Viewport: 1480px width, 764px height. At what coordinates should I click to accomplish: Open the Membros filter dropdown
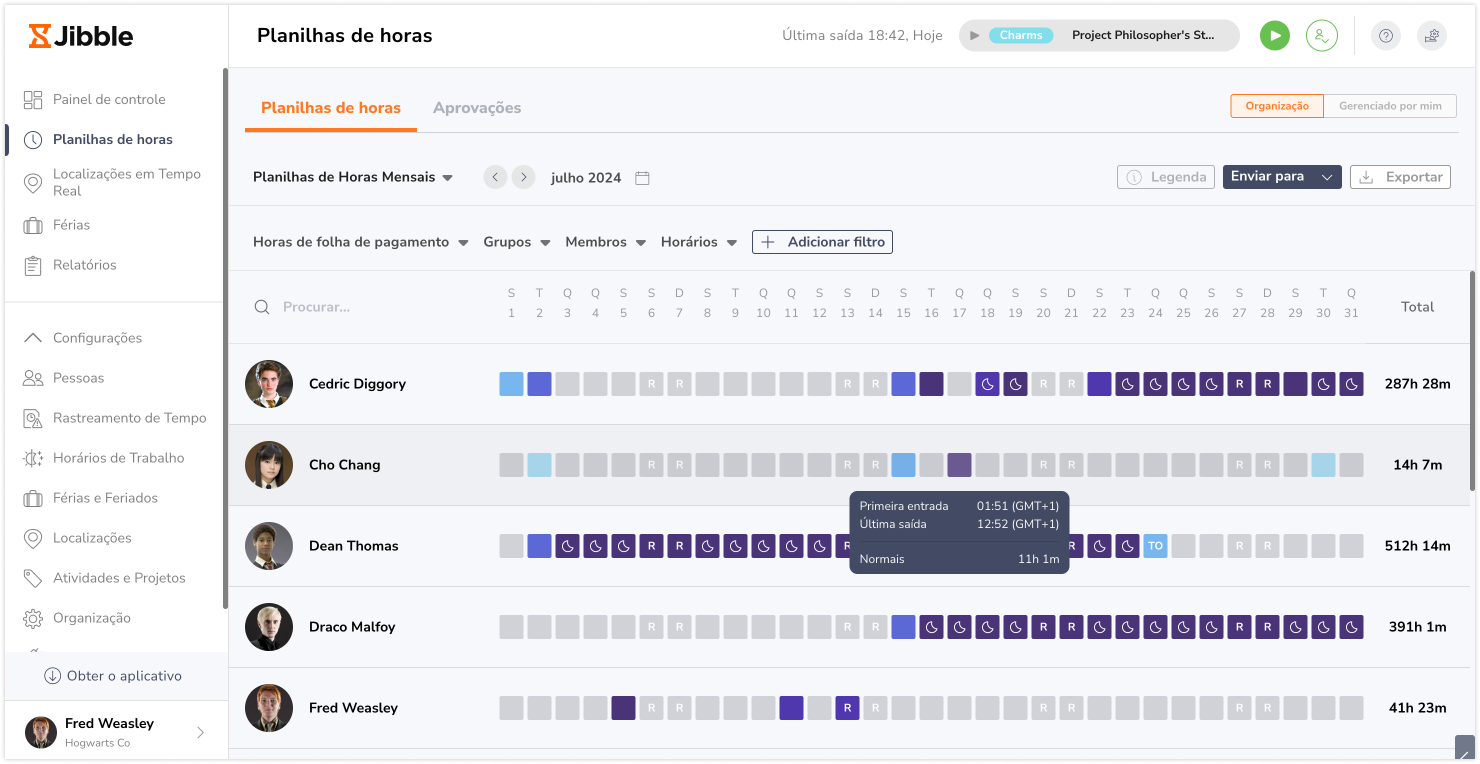(x=605, y=242)
